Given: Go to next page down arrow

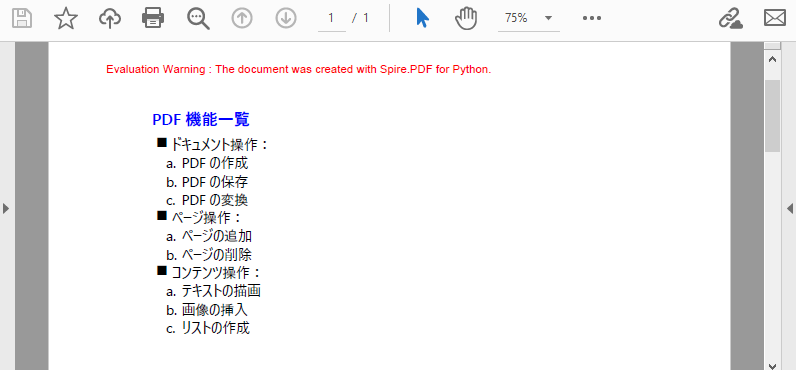Looking at the screenshot, I should click(x=286, y=19).
